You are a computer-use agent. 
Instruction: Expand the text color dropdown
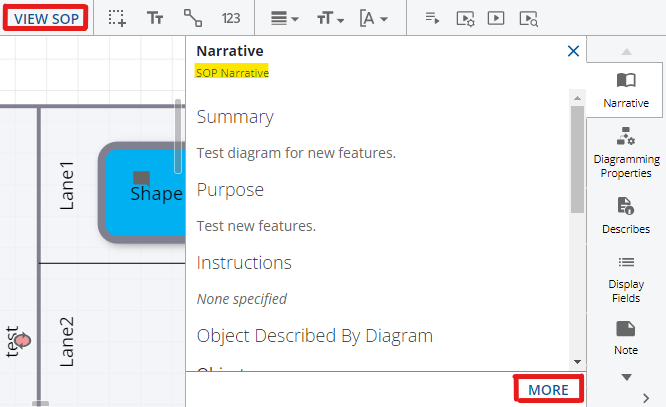[x=374, y=18]
